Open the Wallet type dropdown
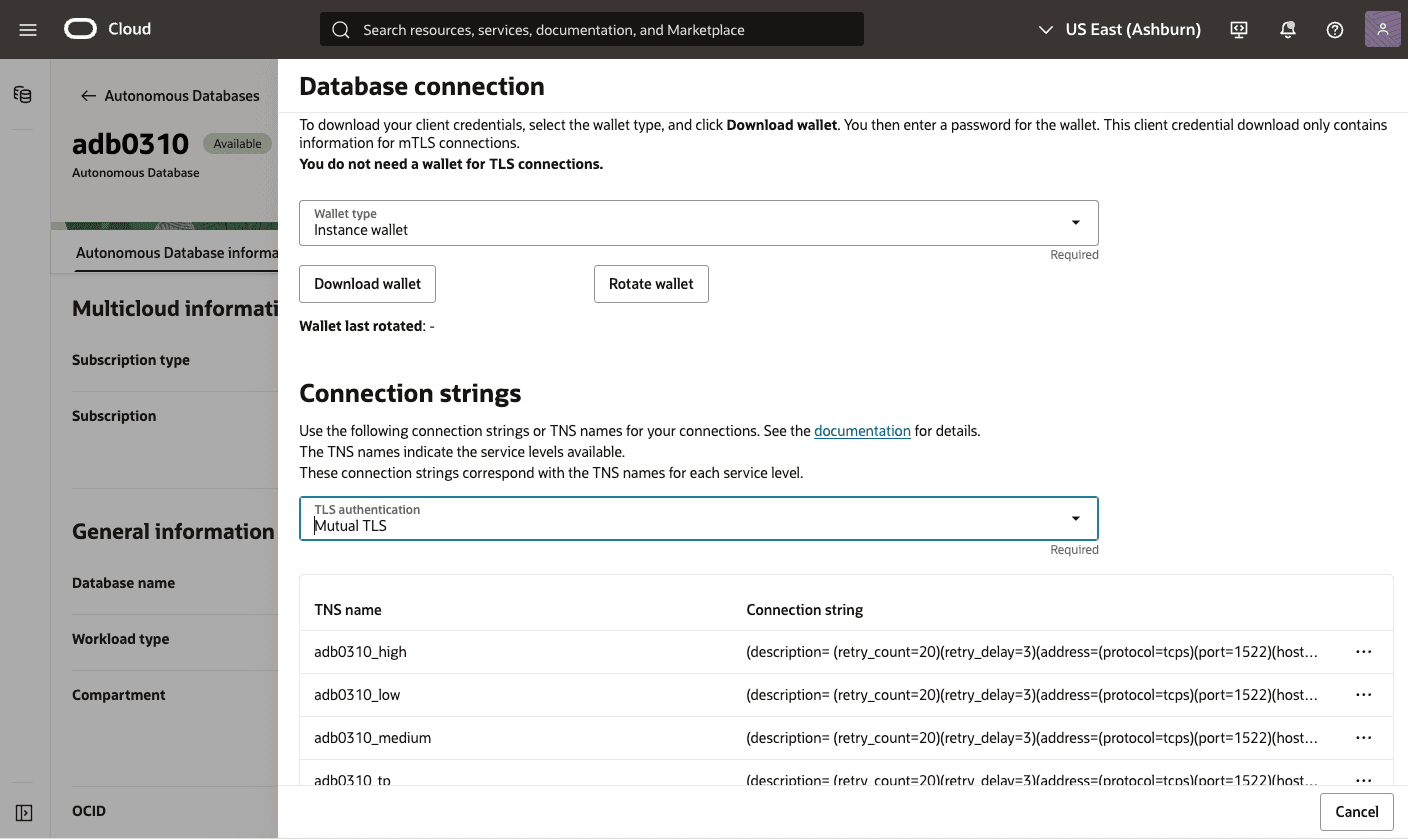 click(x=1075, y=222)
